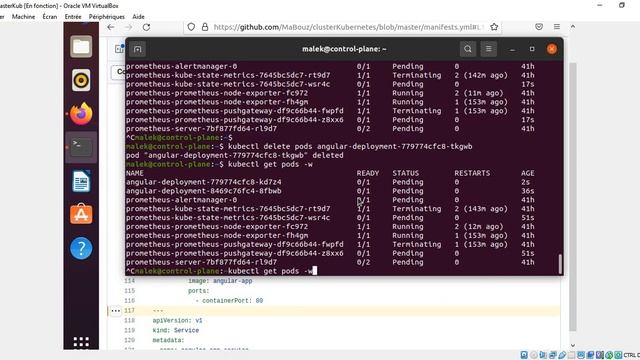The image size is (640, 360).
Task: Select line number 115 in GitHub code
Action: pos(129,291)
